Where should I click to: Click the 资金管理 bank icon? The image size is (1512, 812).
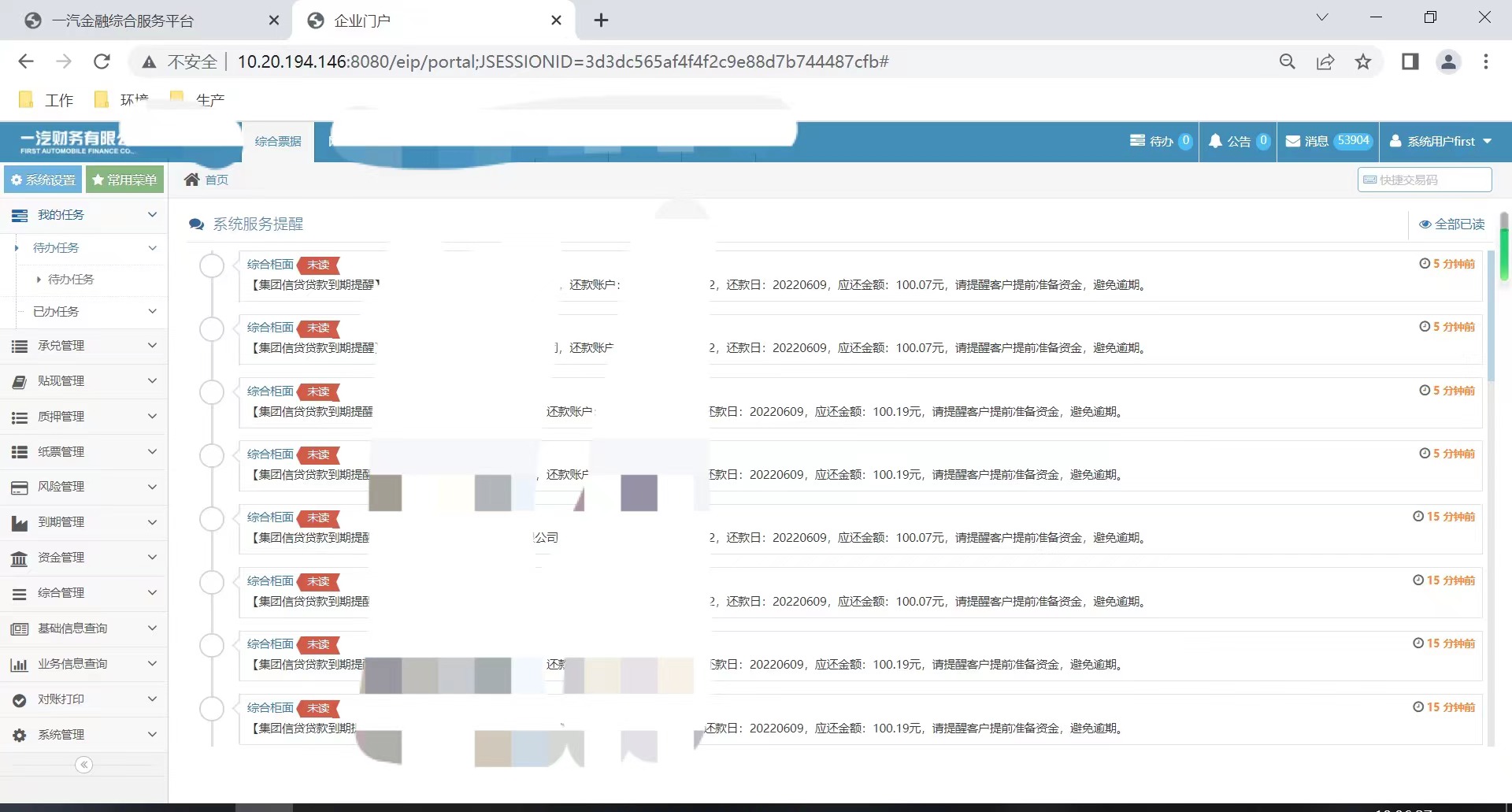click(x=20, y=558)
